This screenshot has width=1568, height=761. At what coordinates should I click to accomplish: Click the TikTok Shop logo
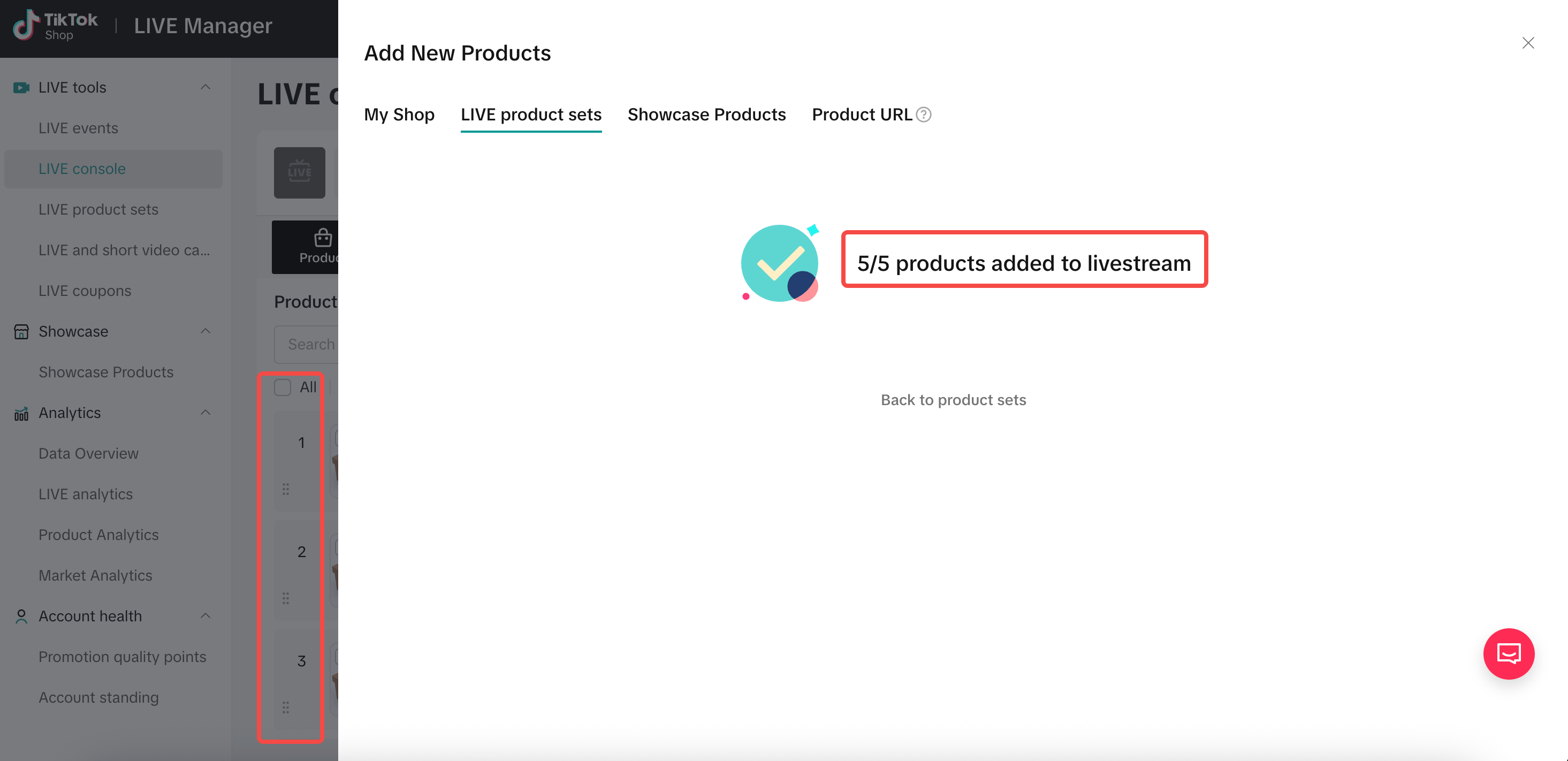click(x=55, y=26)
